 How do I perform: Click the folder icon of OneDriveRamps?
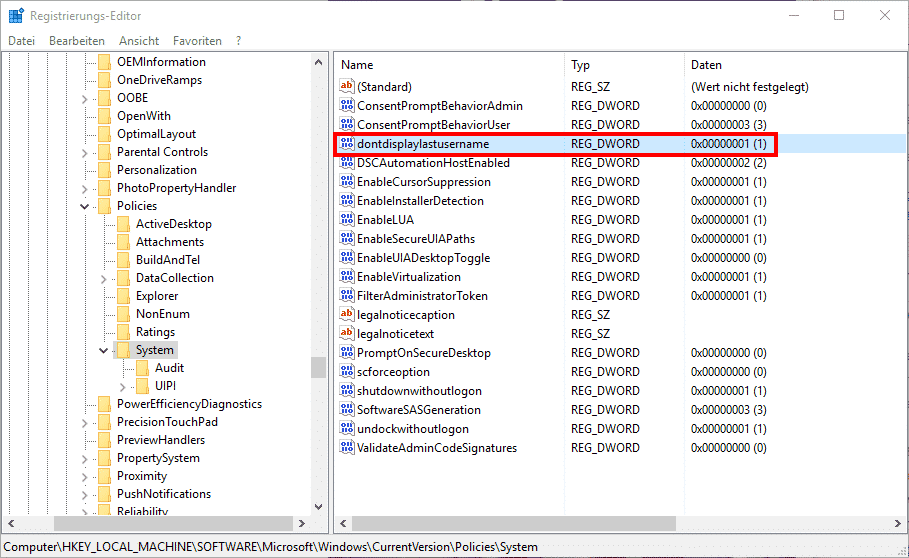104,80
